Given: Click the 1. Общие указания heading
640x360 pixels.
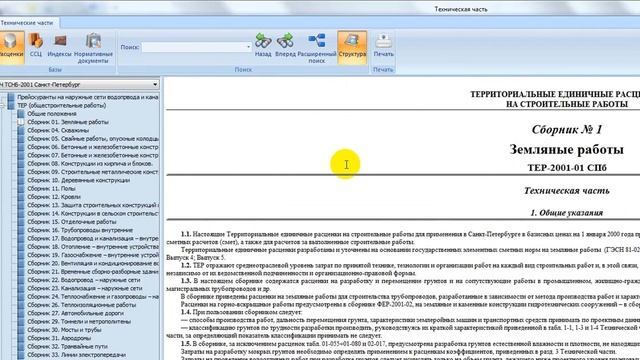Looking at the screenshot, I should tap(567, 213).
